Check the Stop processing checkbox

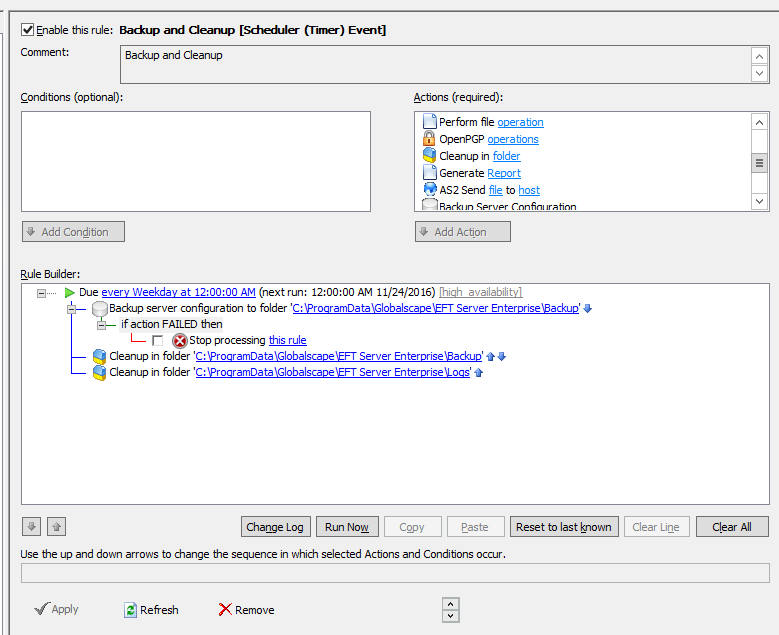click(x=158, y=341)
